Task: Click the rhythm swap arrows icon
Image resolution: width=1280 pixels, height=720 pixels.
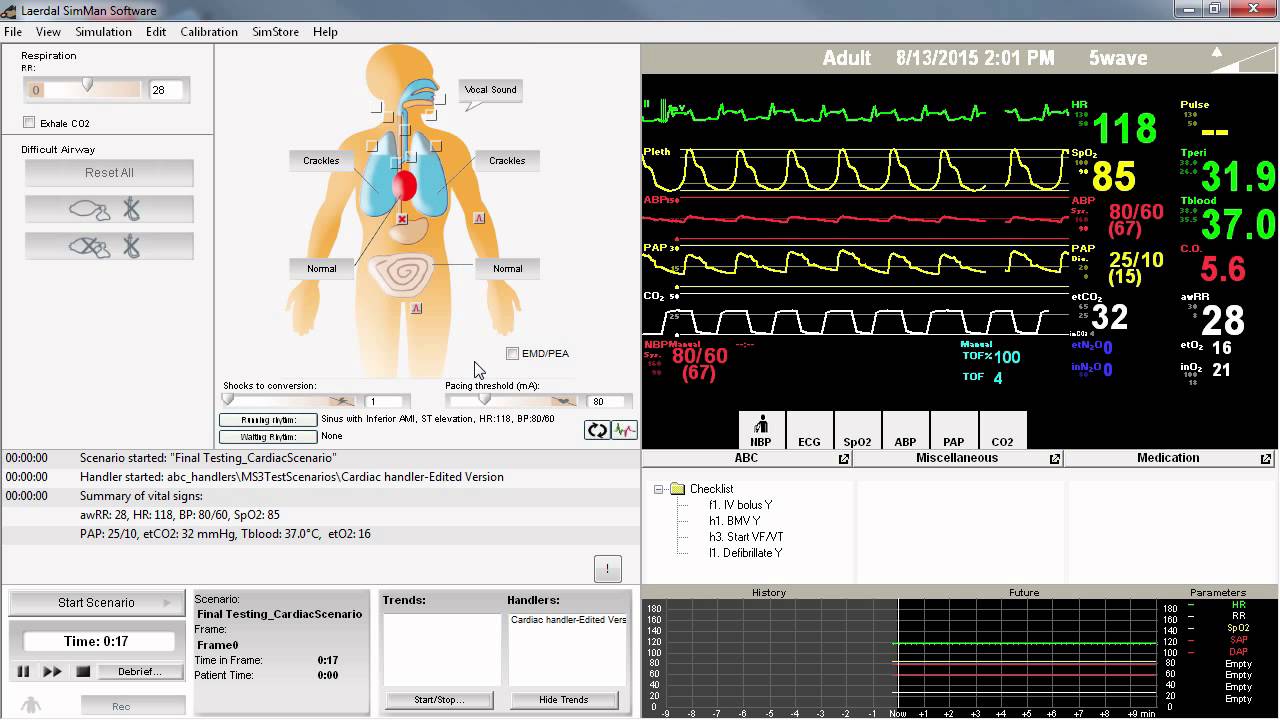Action: pos(597,430)
